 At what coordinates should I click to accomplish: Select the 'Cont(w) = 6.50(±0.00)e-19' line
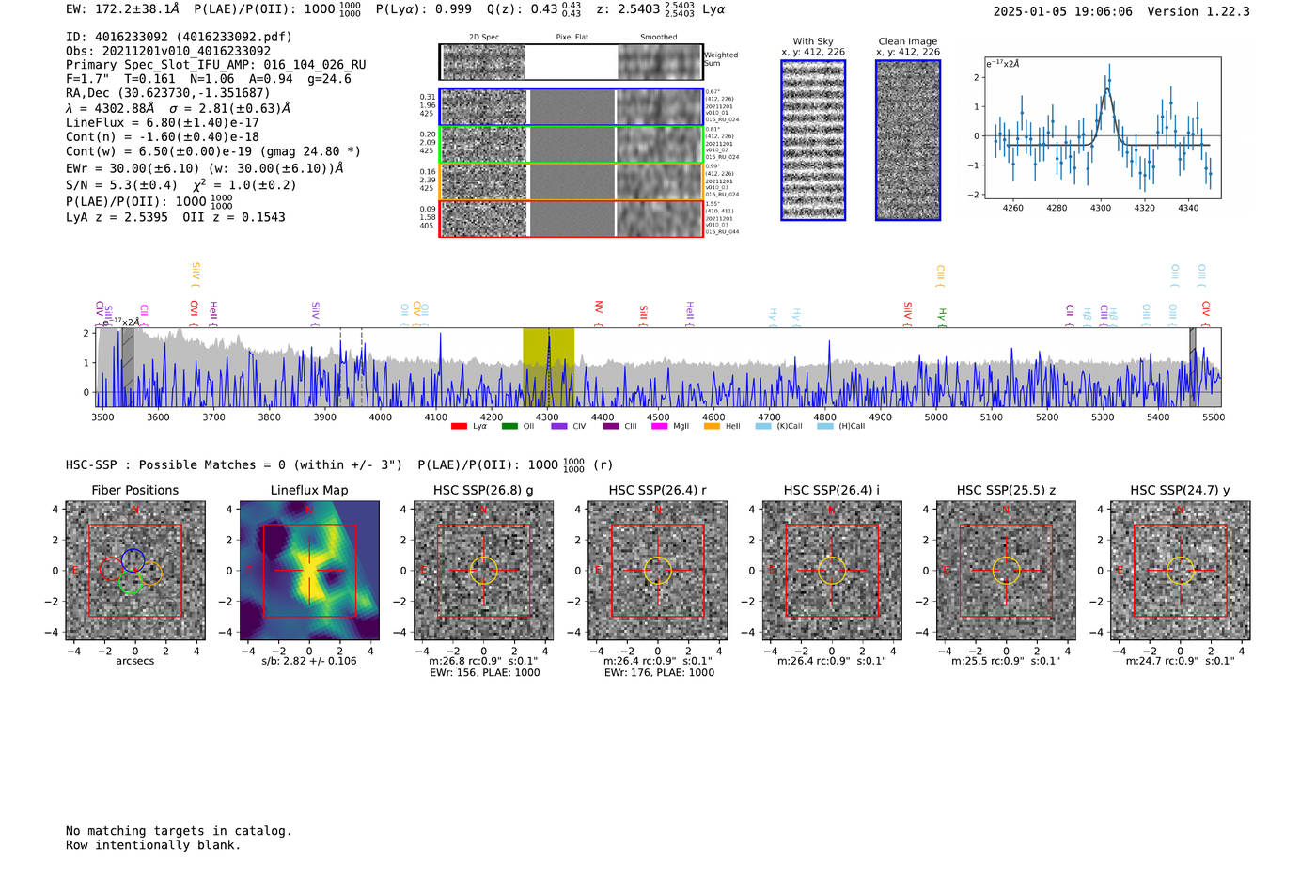tap(213, 151)
